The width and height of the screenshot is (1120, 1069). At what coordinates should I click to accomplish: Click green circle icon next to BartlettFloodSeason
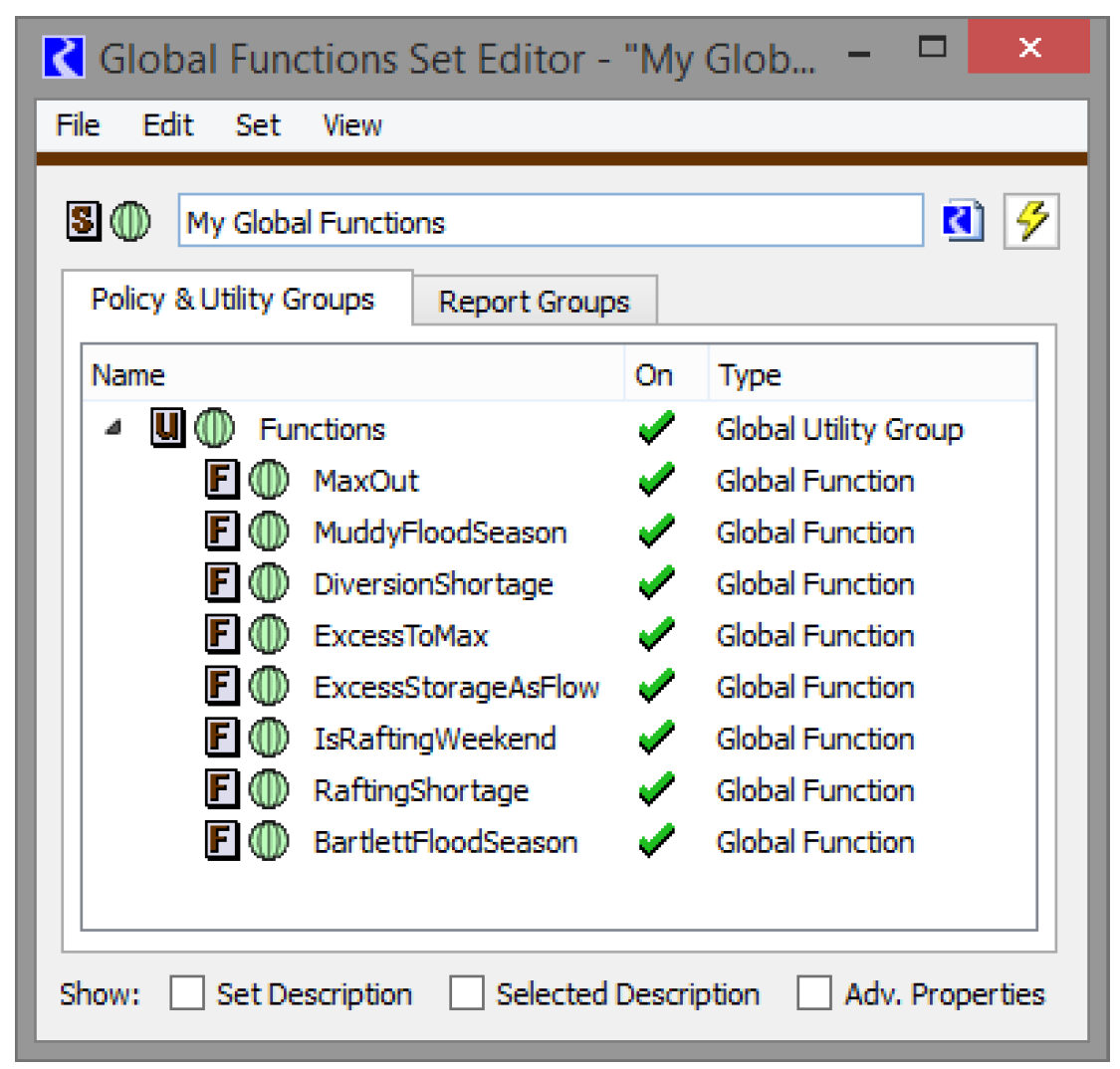point(268,842)
